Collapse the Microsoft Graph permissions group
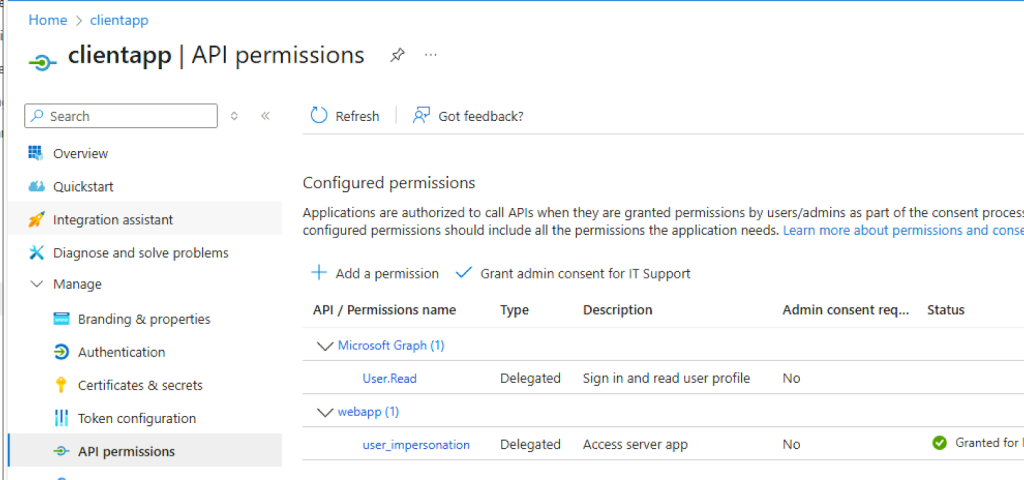1024x480 pixels. [x=323, y=345]
